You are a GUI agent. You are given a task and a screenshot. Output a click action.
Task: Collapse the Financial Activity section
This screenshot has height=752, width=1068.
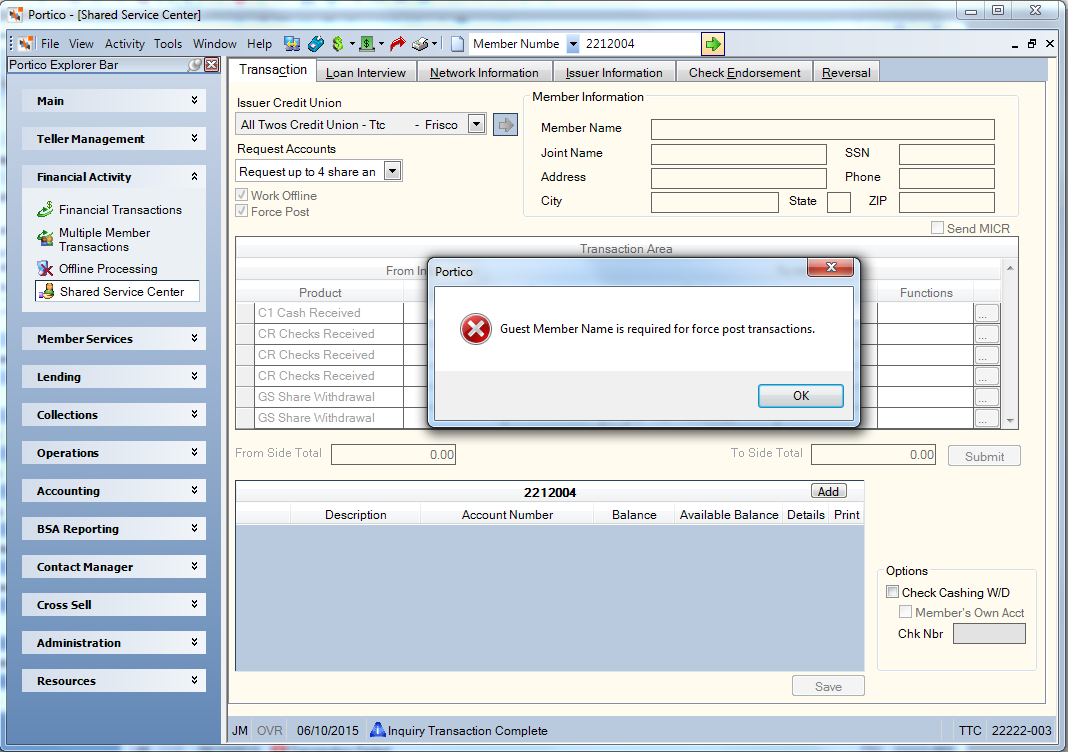point(114,177)
